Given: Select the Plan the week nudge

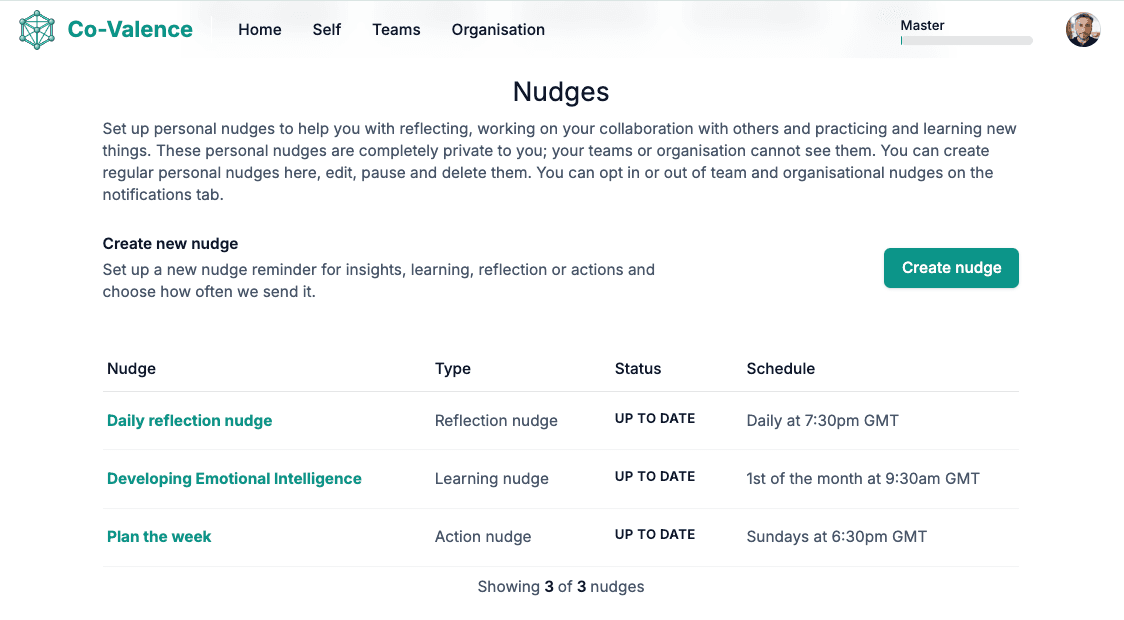Looking at the screenshot, I should pos(159,537).
